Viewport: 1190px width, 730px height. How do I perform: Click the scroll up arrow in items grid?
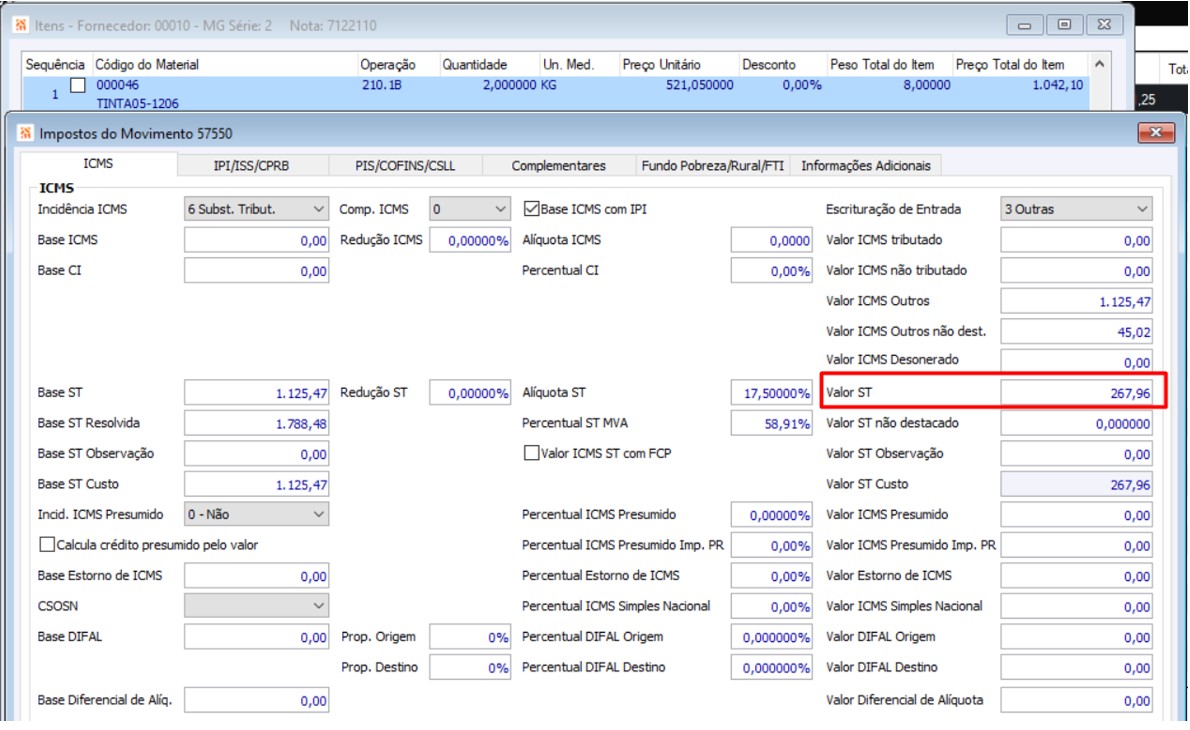click(1099, 65)
